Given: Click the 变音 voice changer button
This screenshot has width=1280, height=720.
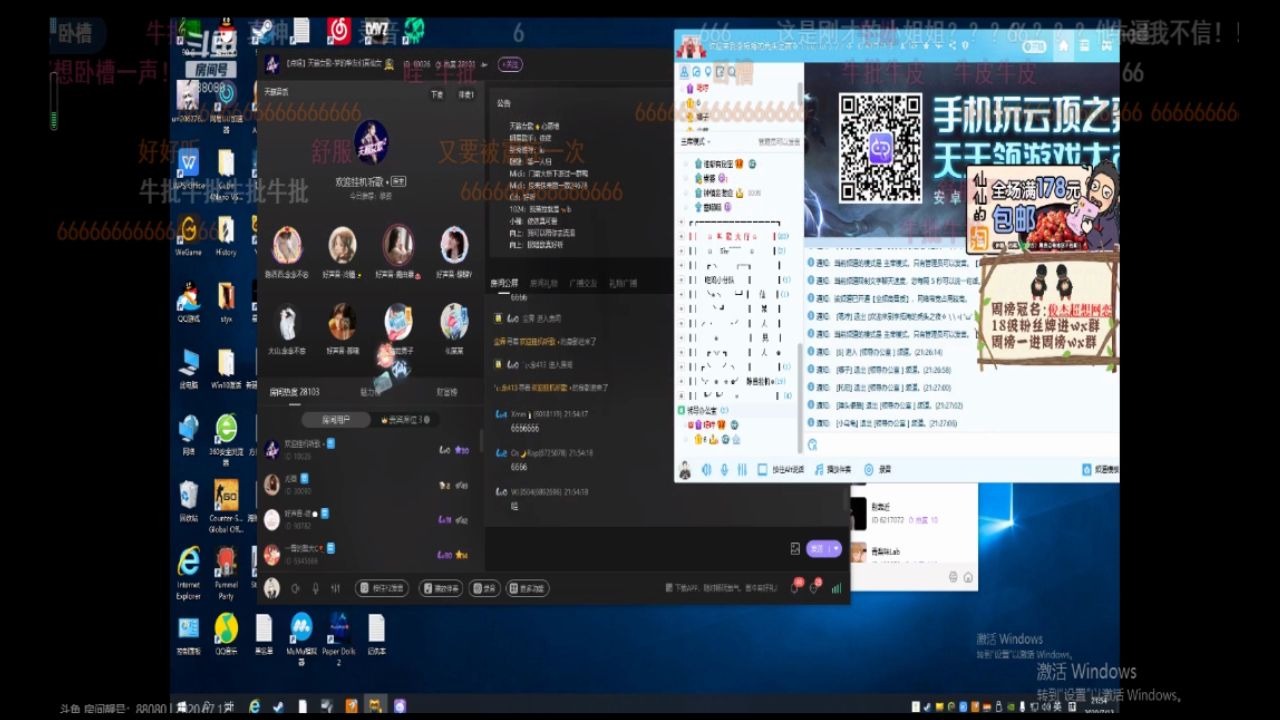Looking at the screenshot, I should 484,588.
